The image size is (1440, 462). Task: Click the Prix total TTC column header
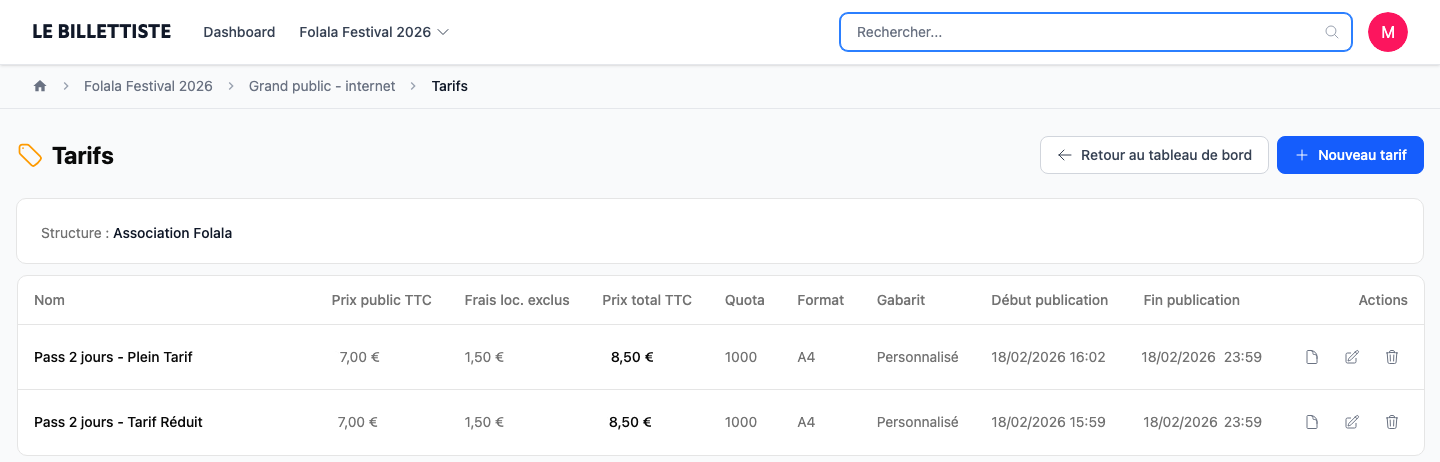pos(647,300)
